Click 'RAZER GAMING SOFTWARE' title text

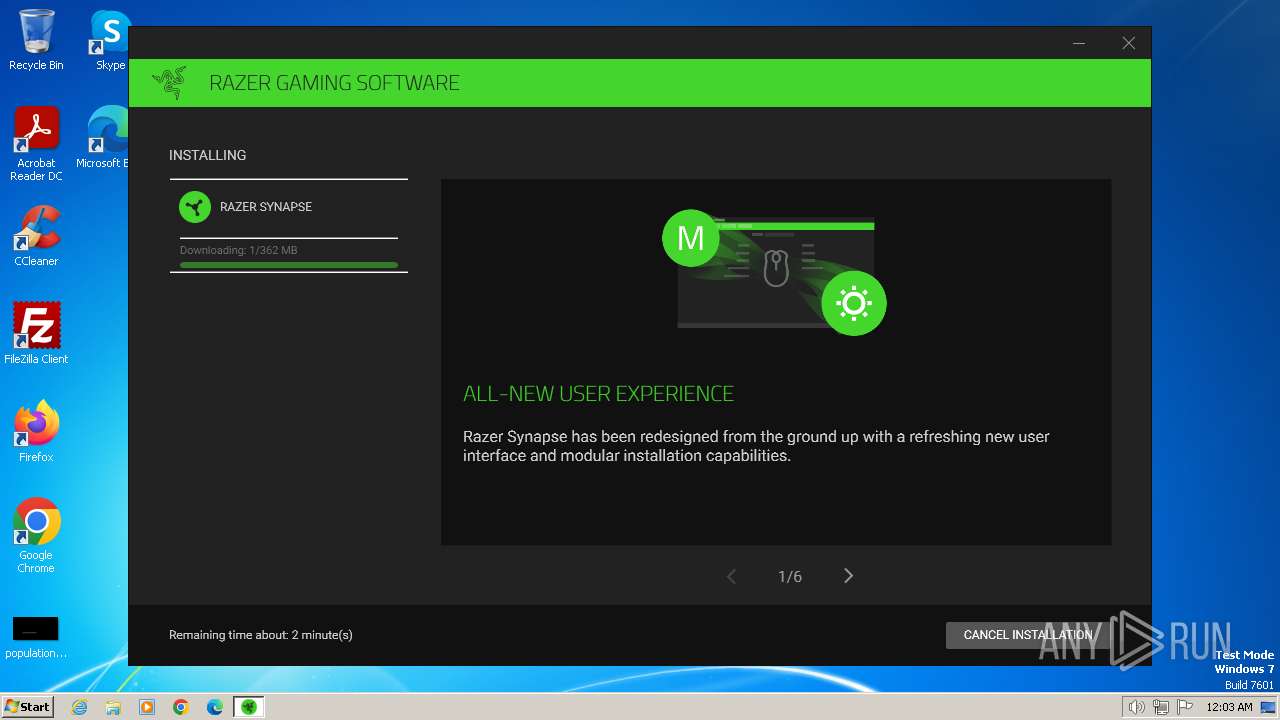coord(334,83)
